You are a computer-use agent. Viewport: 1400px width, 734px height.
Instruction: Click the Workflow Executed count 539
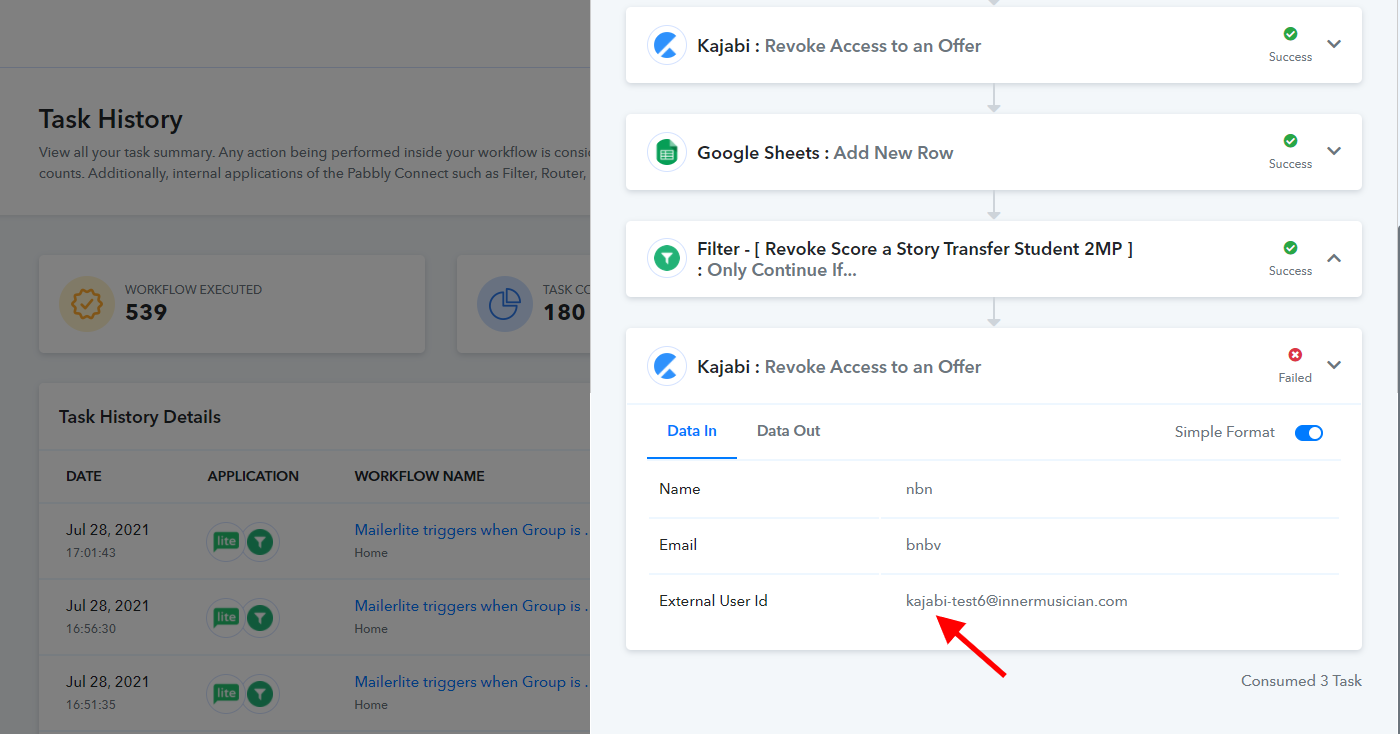146,312
